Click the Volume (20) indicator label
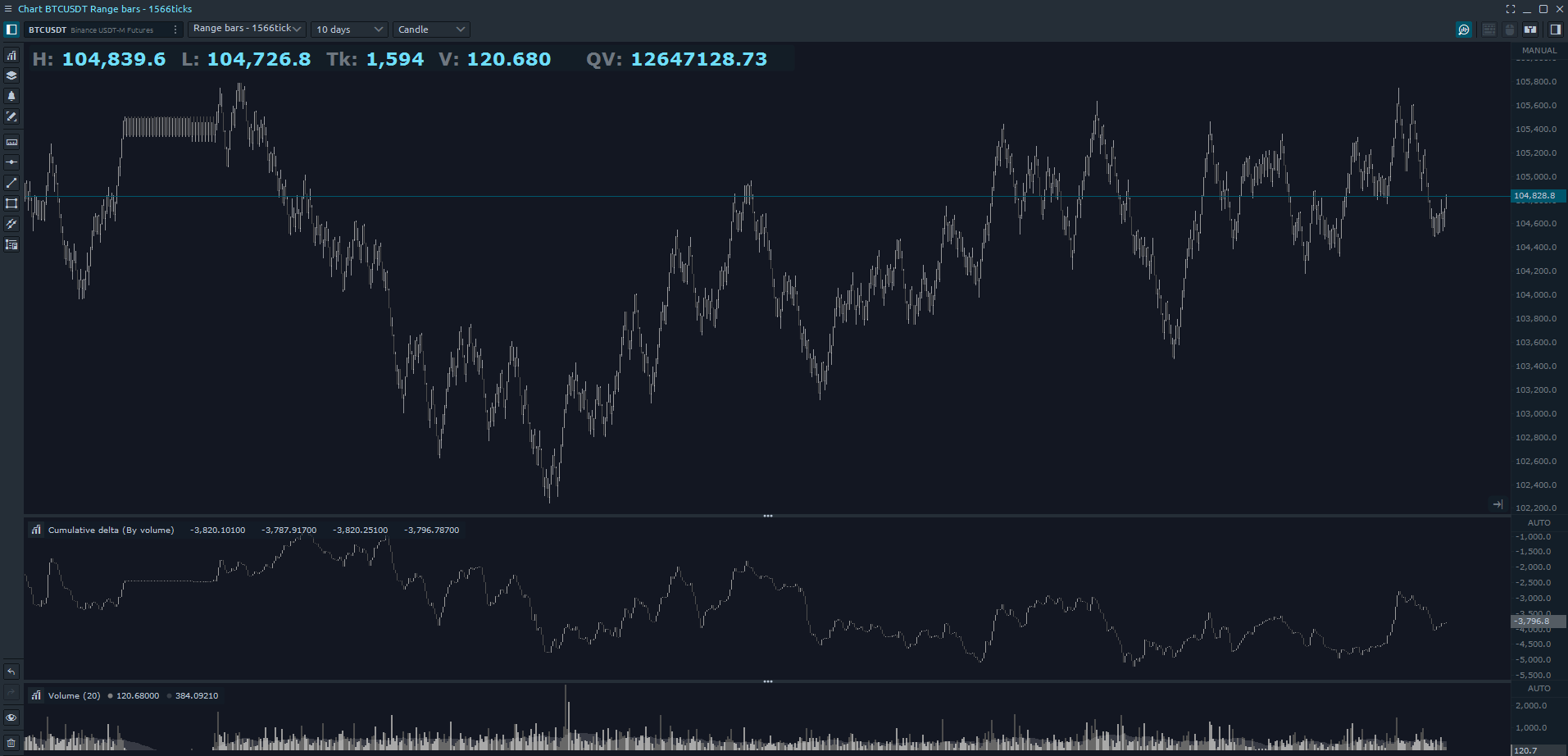 74,696
